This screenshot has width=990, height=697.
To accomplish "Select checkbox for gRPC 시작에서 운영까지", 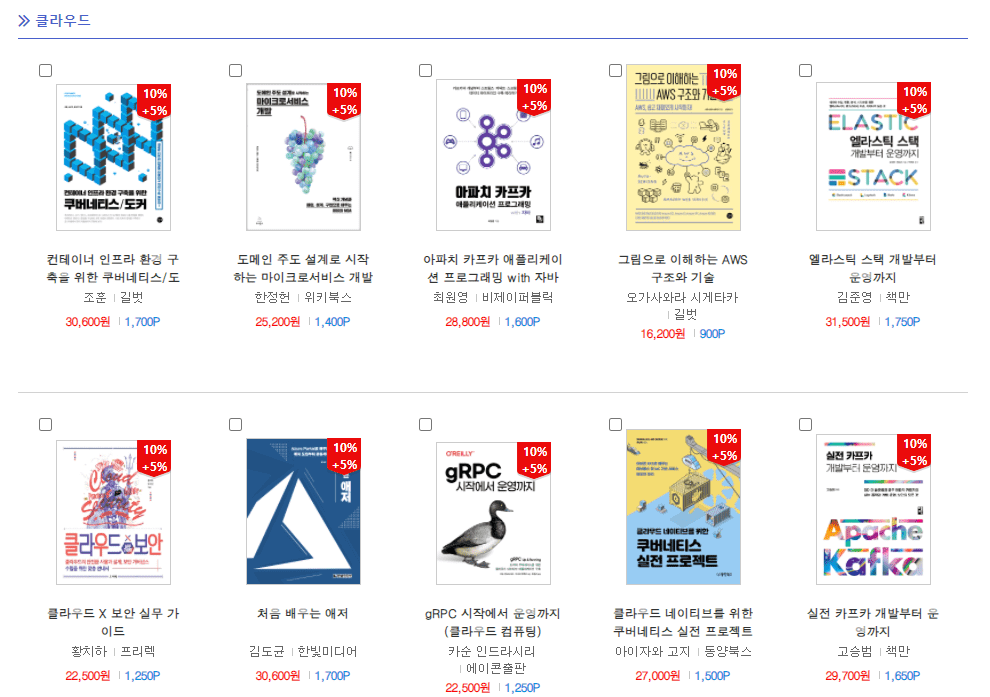I will pos(426,424).
